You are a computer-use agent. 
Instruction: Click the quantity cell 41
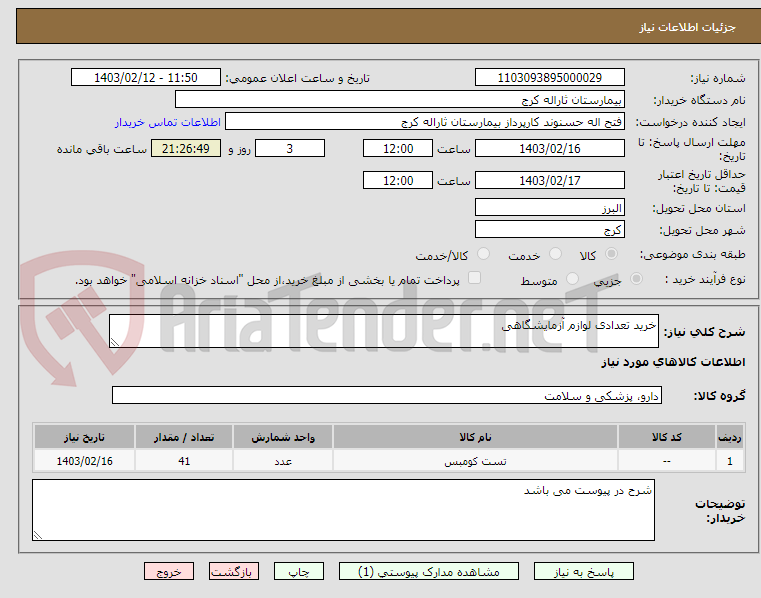coord(184,461)
